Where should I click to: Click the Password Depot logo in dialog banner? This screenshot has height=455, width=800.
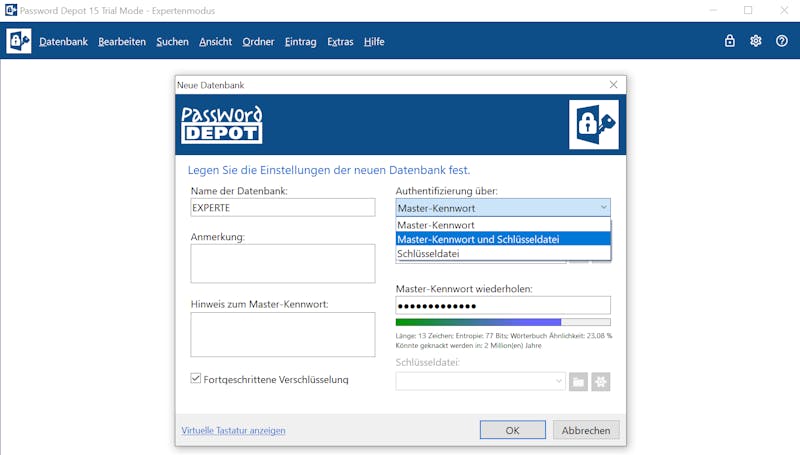coord(221,124)
